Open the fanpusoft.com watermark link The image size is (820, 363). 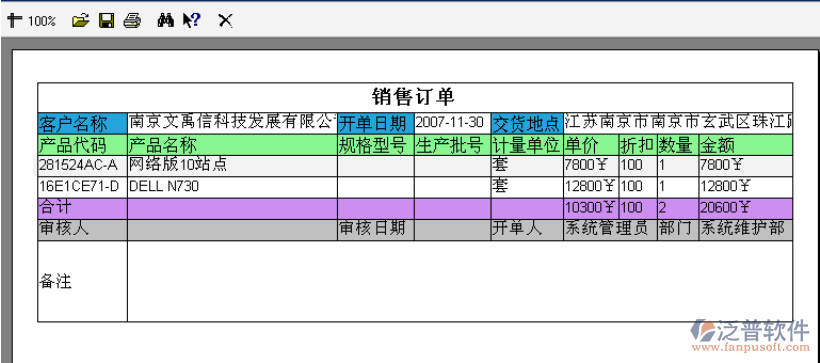pos(751,347)
